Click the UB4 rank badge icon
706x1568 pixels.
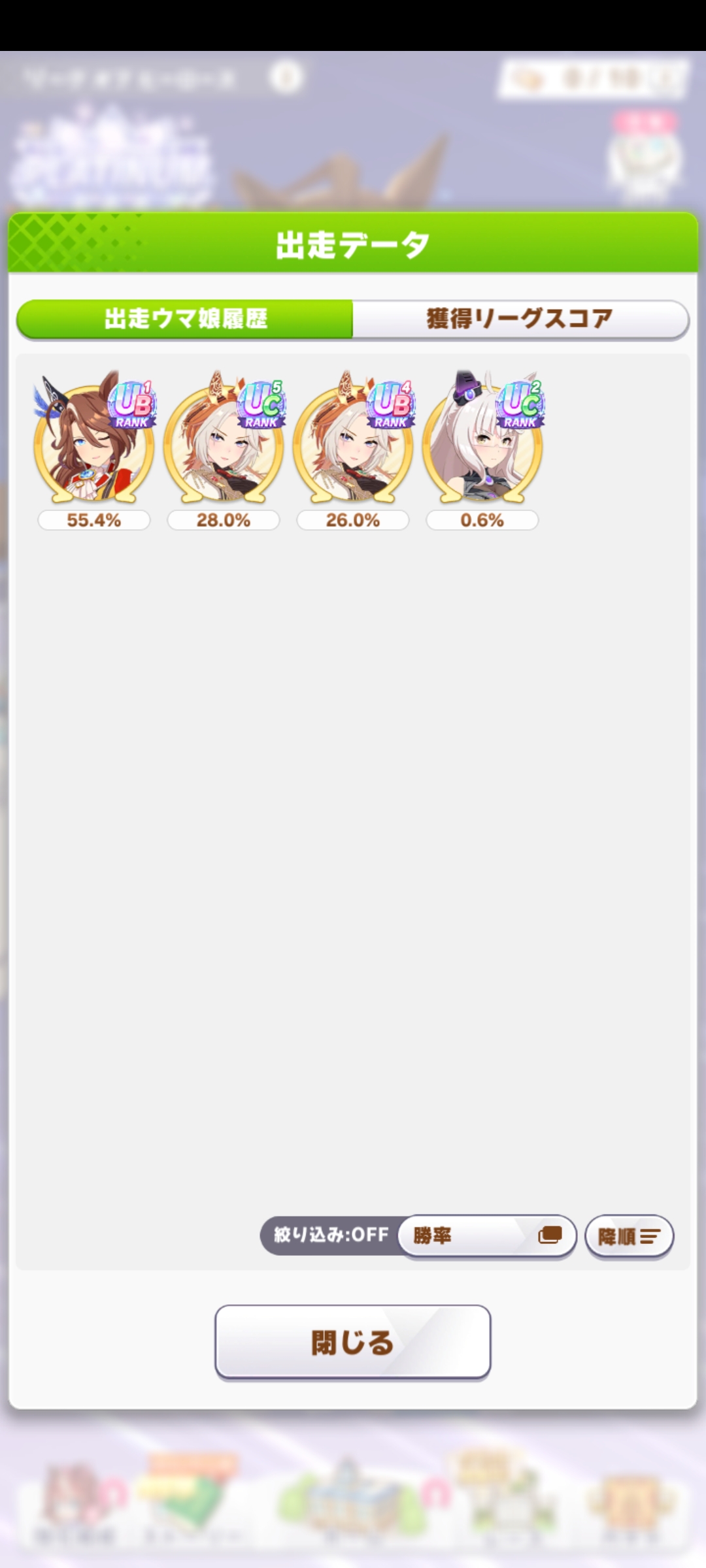(390, 404)
